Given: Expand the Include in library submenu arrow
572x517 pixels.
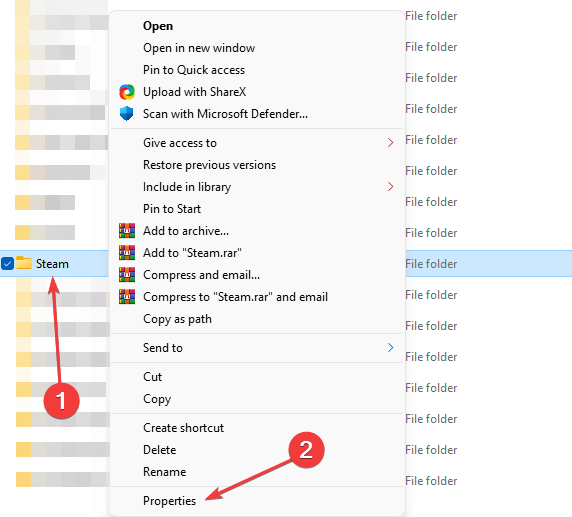Looking at the screenshot, I should point(390,187).
